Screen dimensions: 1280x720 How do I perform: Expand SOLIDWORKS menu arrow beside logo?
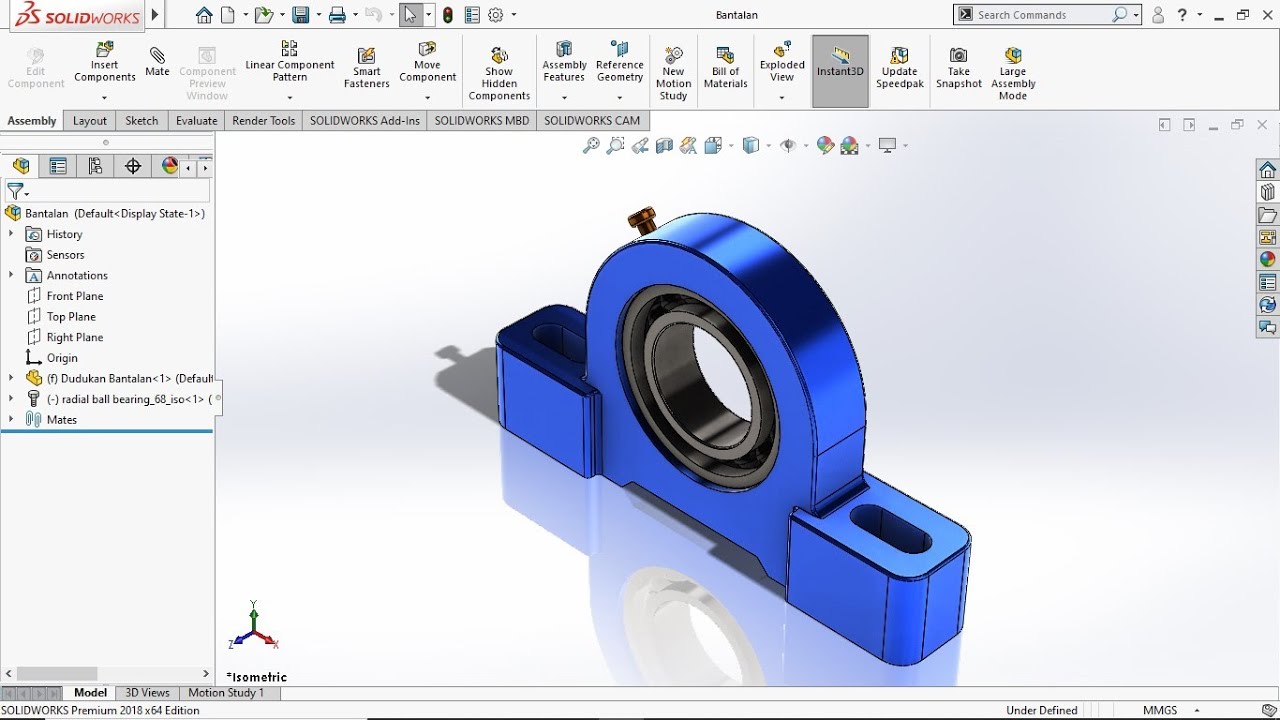(x=155, y=15)
